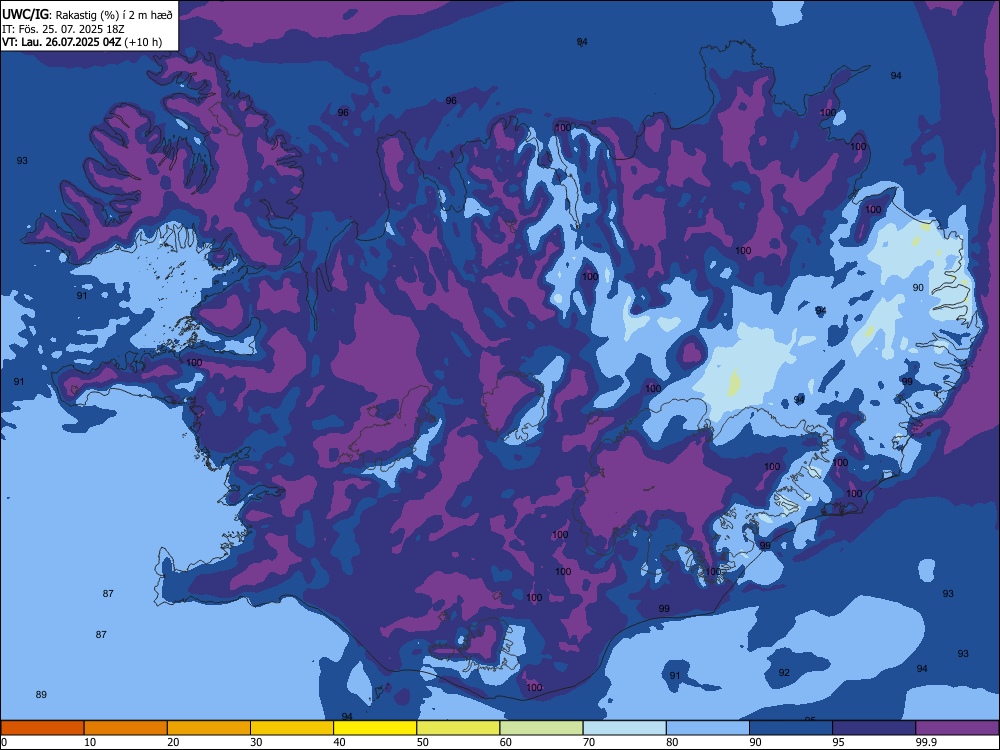Click the '89' humidity value on the map
This screenshot has height=750, width=1000.
41,695
